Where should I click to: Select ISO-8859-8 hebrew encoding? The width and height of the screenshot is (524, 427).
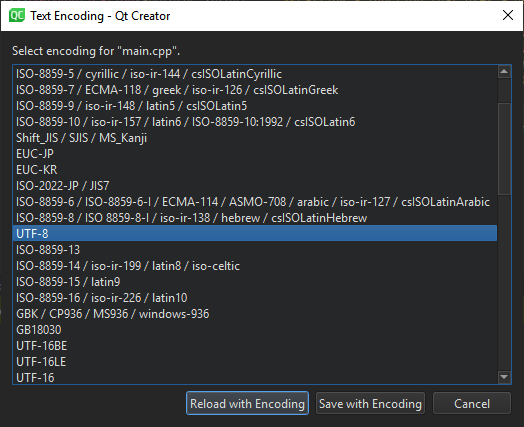tap(255, 218)
